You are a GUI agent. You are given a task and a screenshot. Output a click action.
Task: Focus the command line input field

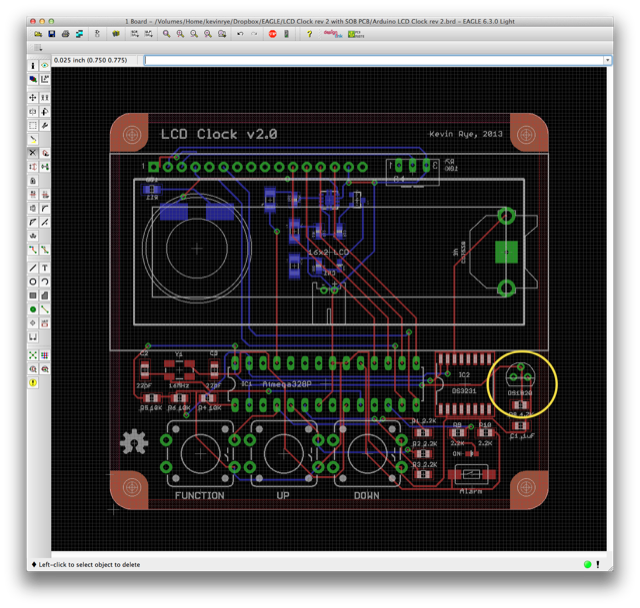pos(374,60)
